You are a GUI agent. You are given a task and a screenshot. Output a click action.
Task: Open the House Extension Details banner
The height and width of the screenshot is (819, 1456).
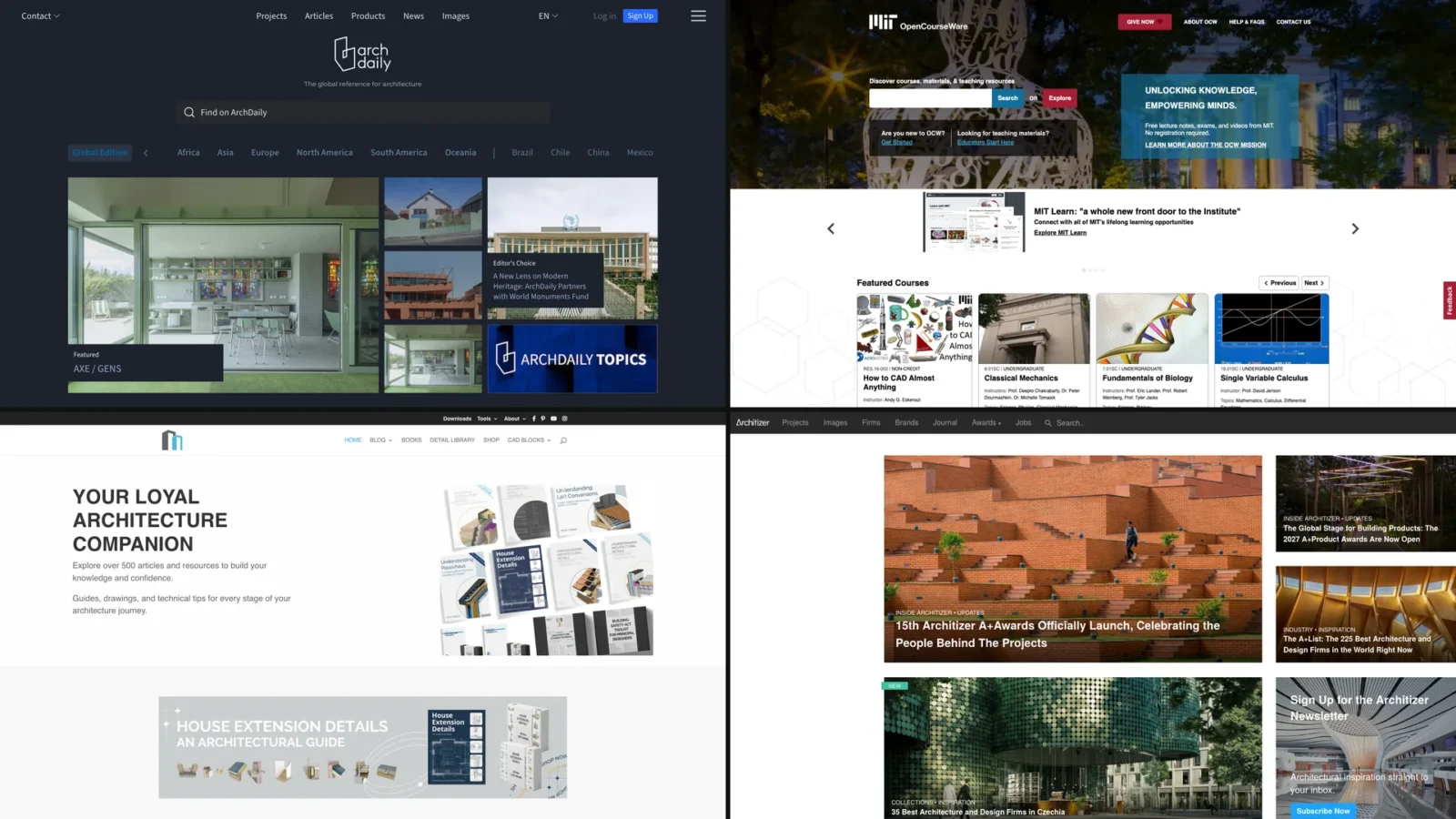362,747
